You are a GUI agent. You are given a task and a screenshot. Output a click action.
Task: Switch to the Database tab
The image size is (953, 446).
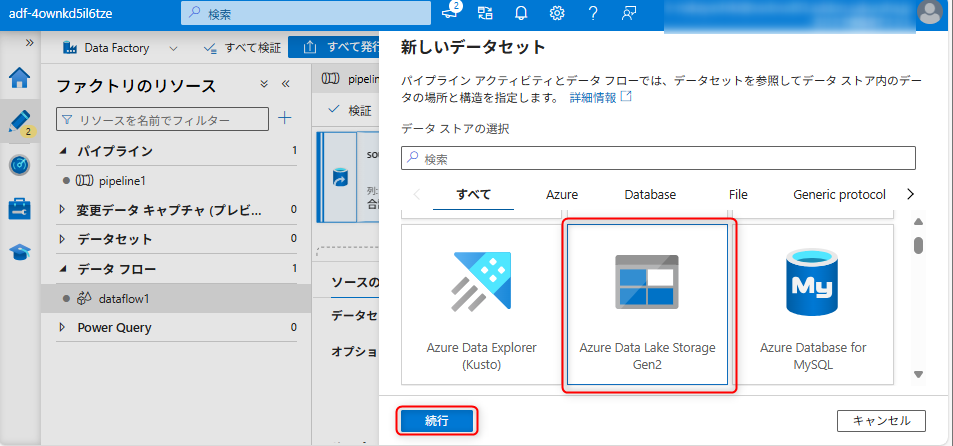click(x=650, y=195)
